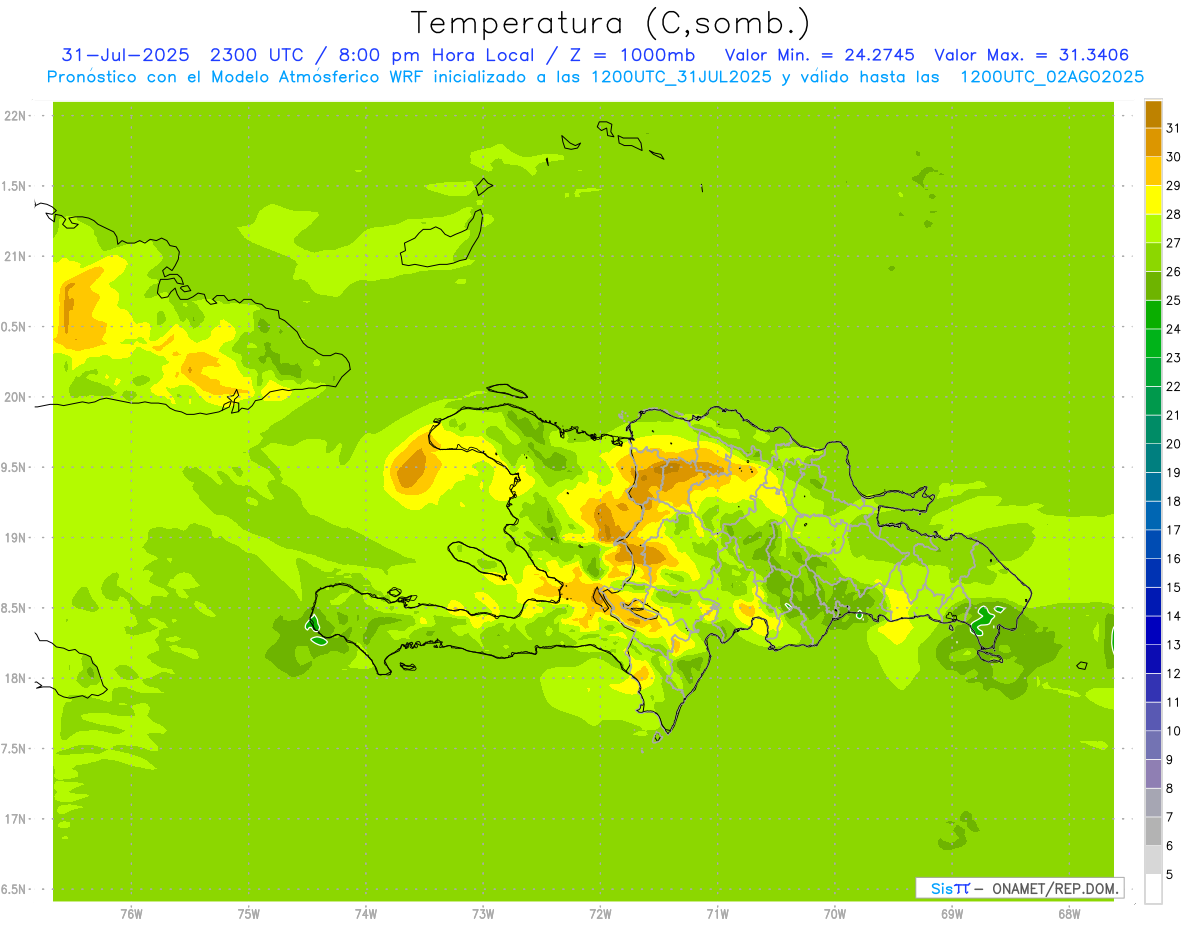Pick the yellow colorbar segment between 28 and 29

click(1153, 200)
